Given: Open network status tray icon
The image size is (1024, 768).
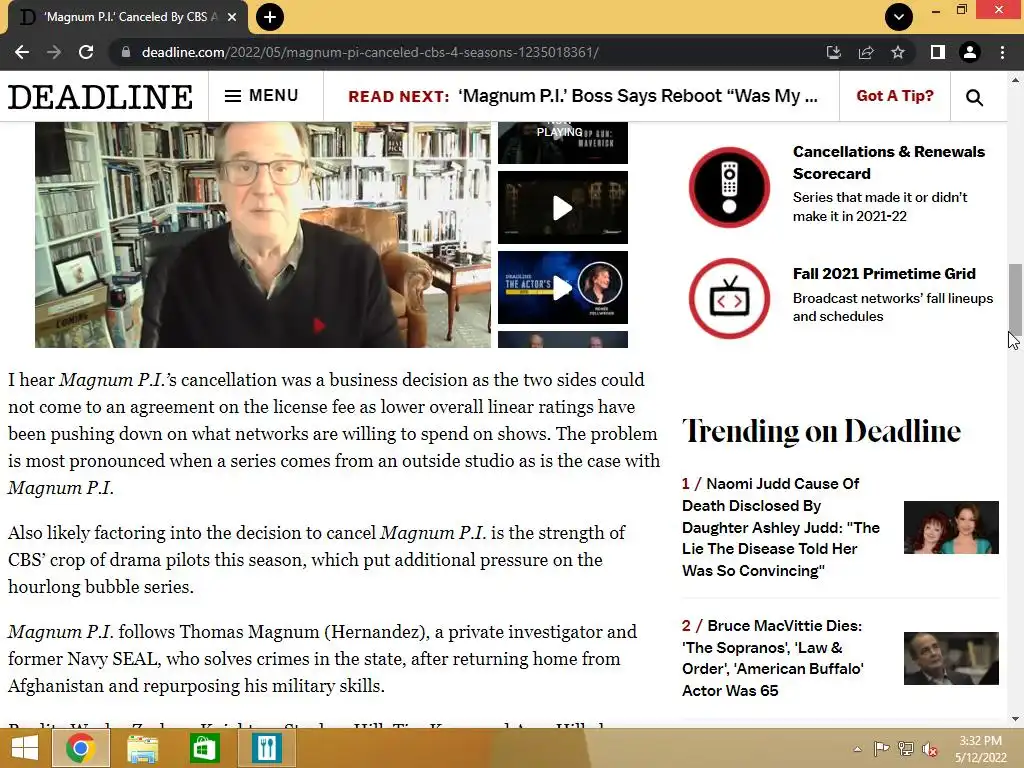Looking at the screenshot, I should coord(906,748).
